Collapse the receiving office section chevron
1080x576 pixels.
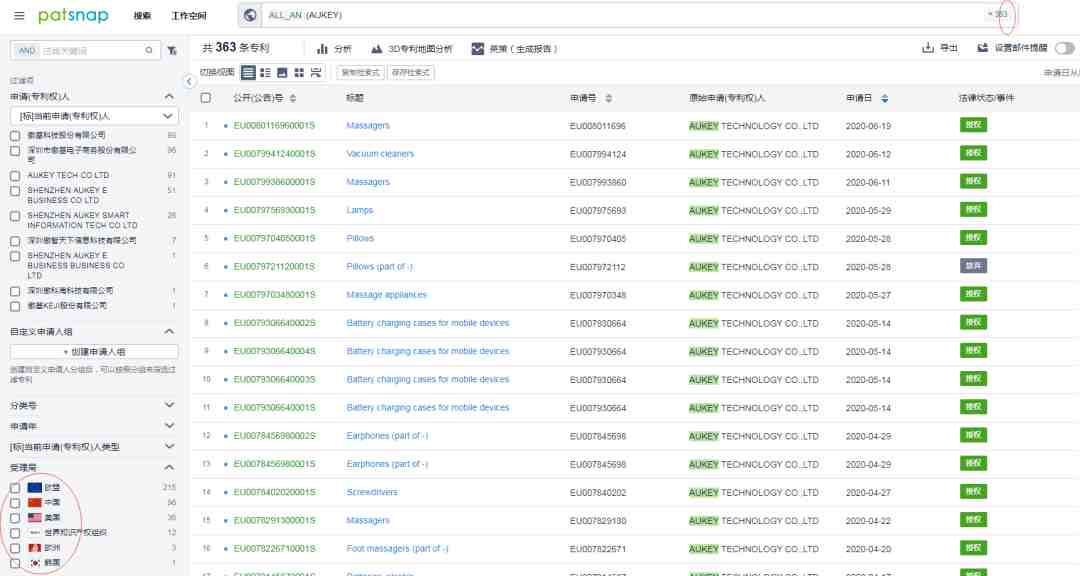169,467
